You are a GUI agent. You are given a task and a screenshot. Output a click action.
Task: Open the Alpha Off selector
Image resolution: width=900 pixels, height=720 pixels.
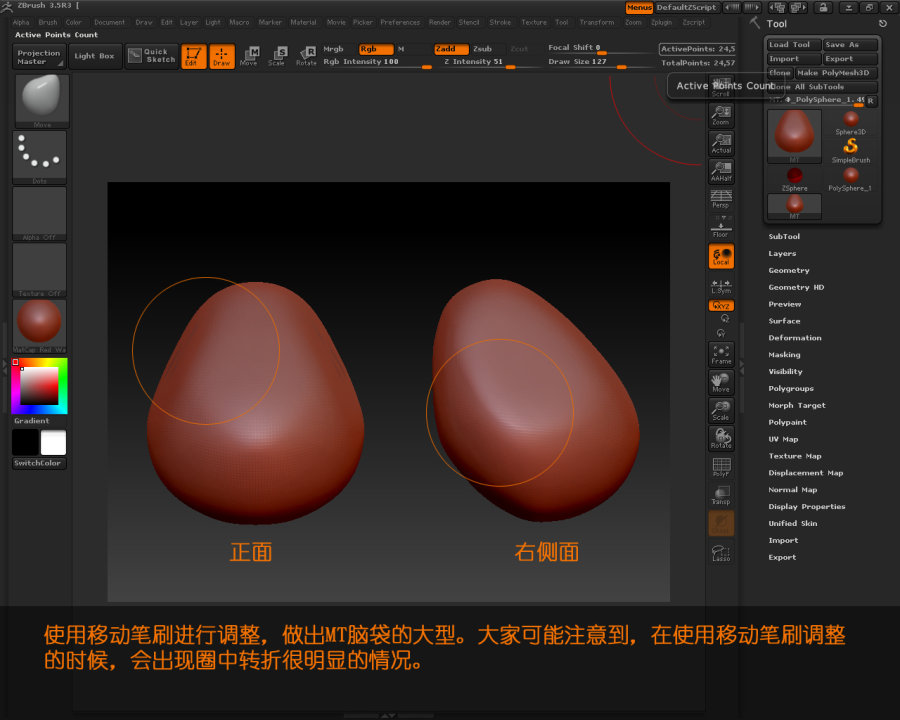tap(40, 213)
